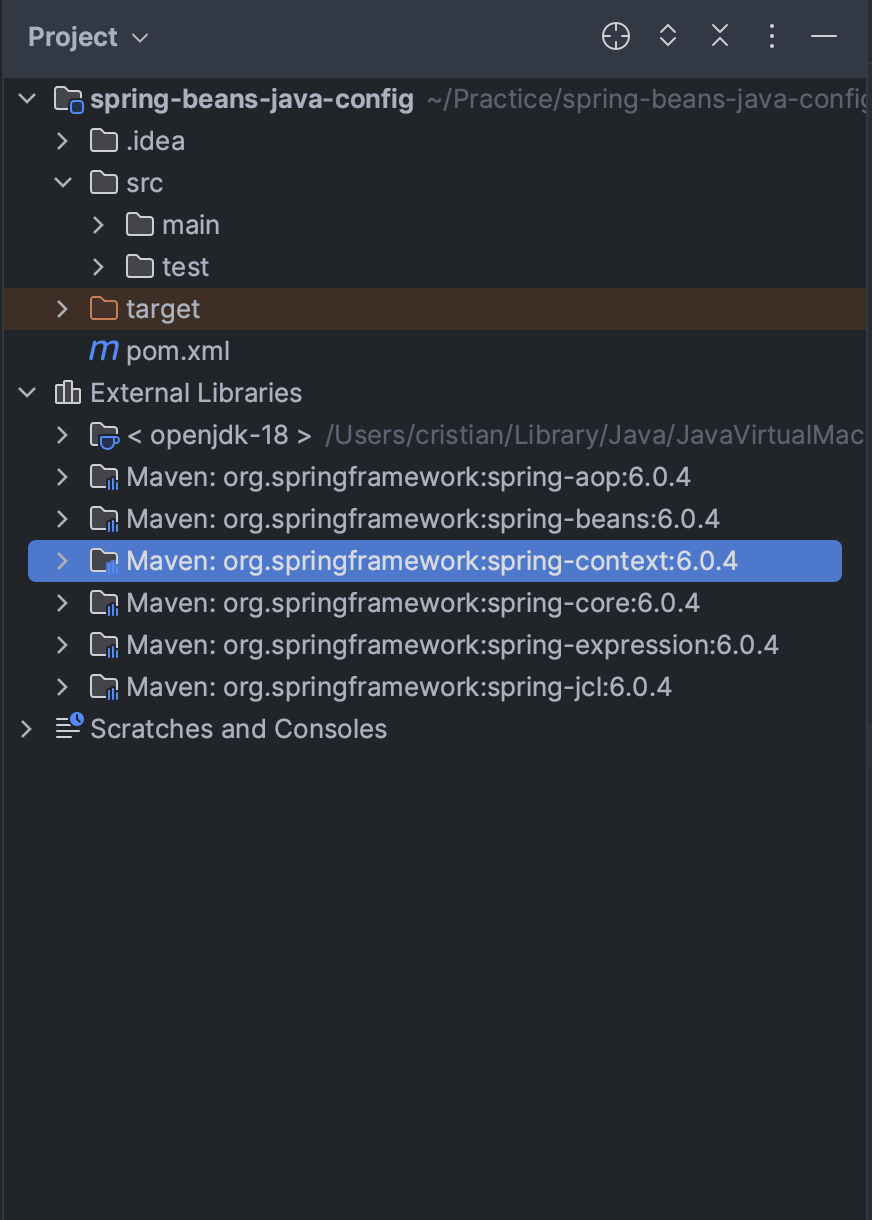Click the Maven pom.xml file icon
This screenshot has height=1220, width=872.
coord(104,351)
